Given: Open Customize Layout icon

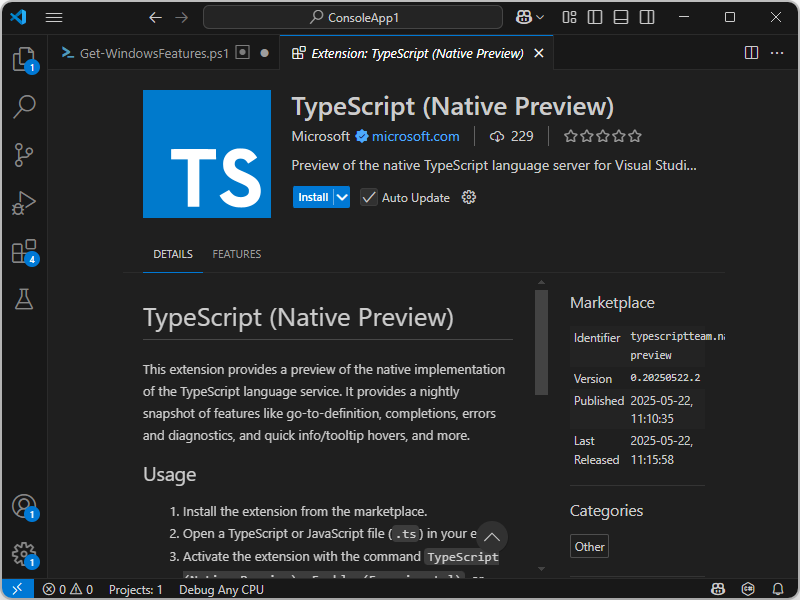Looking at the screenshot, I should click(569, 17).
